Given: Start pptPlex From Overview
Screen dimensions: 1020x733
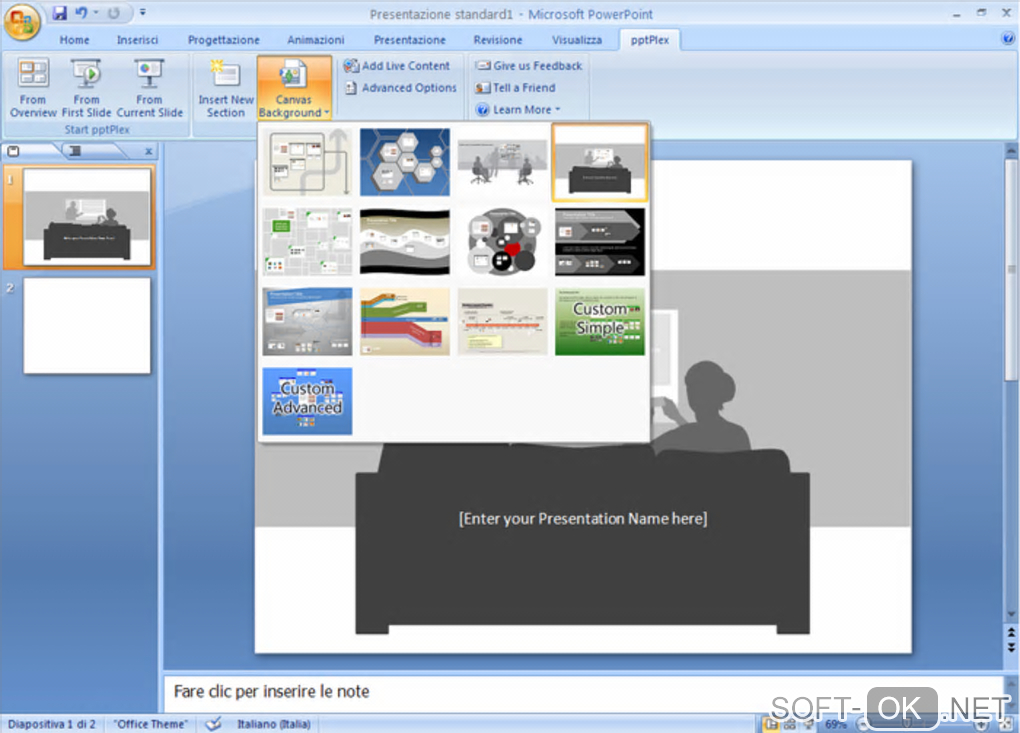Looking at the screenshot, I should 33,88.
